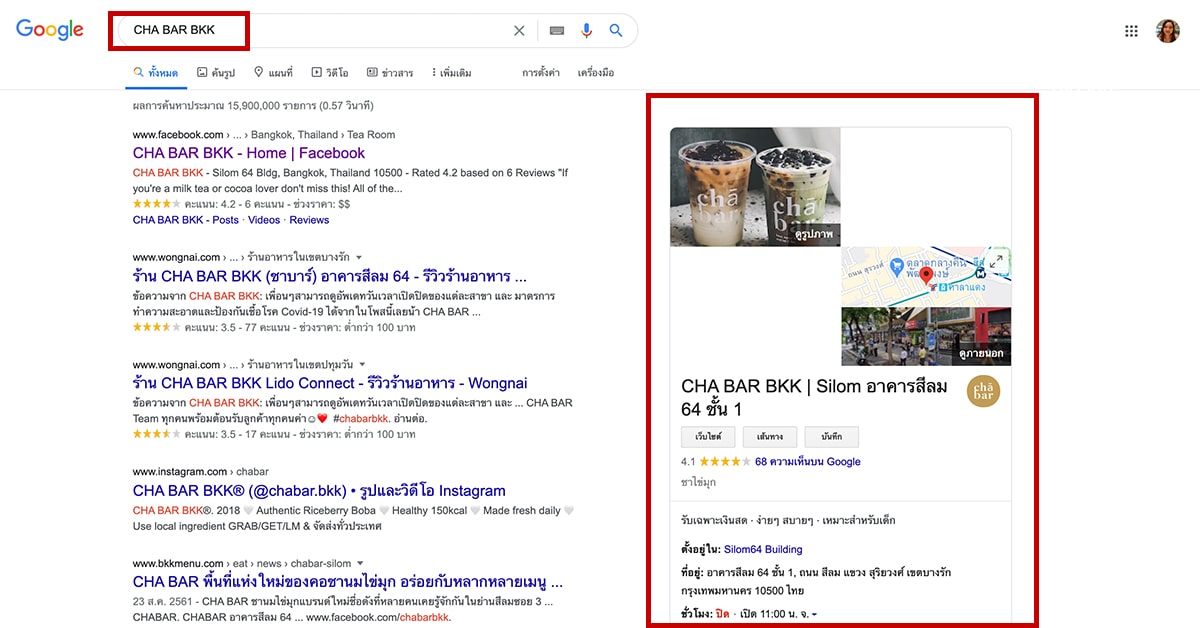The width and height of the screenshot is (1200, 628).
Task: Click the account profile avatar
Action: [x=1167, y=30]
